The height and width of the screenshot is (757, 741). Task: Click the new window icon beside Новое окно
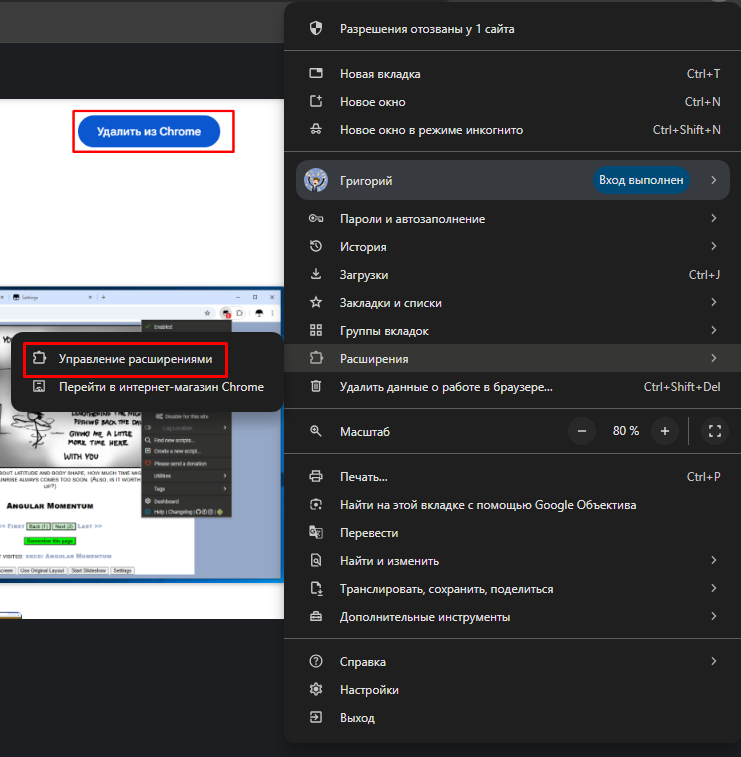click(316, 101)
